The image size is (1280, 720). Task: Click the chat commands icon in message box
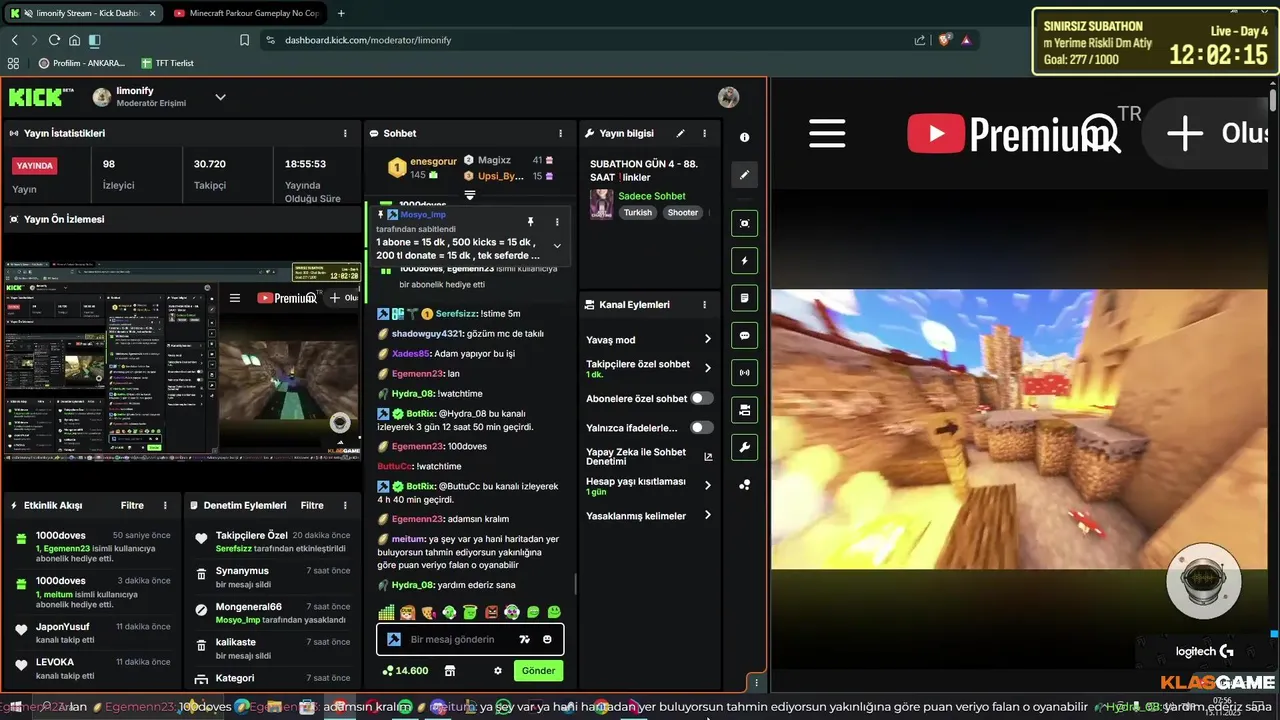524,639
